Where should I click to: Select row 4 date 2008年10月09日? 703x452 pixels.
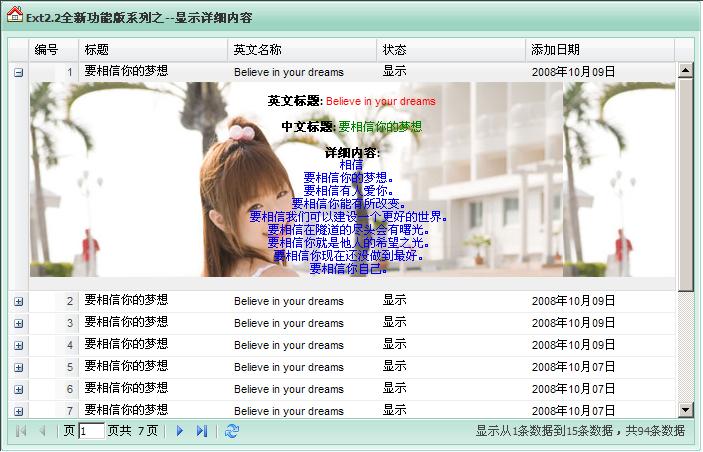click(573, 345)
